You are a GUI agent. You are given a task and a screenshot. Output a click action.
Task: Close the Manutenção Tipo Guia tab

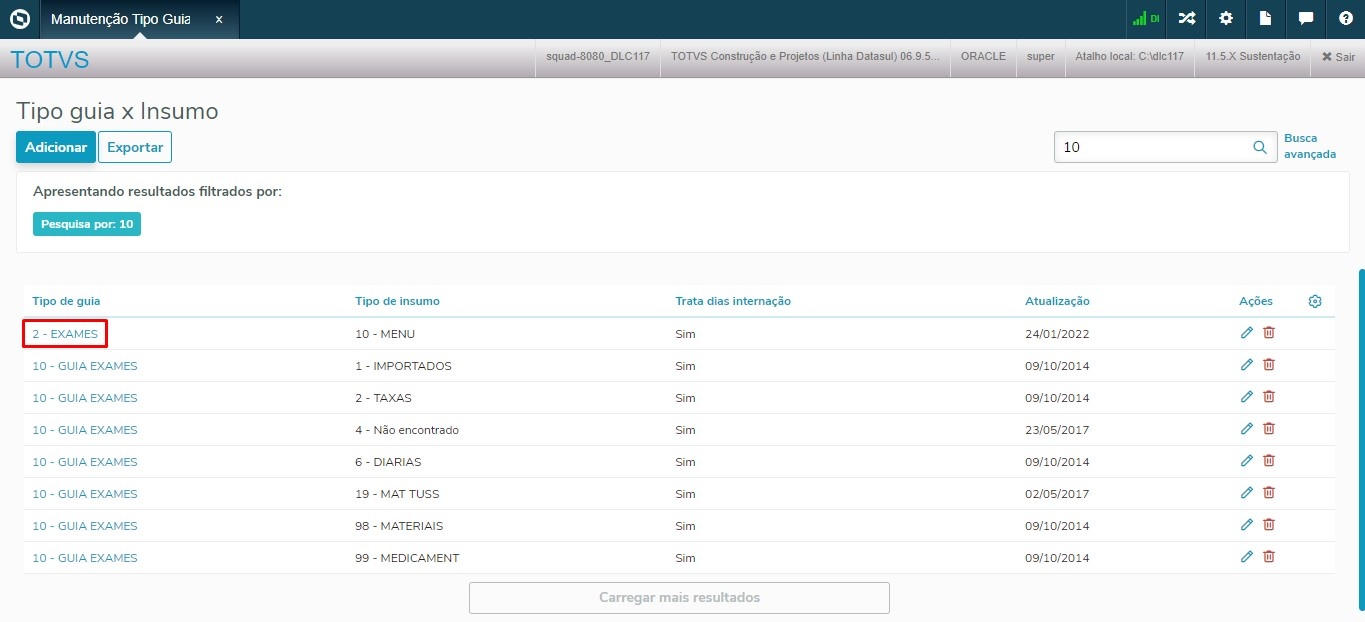[219, 20]
